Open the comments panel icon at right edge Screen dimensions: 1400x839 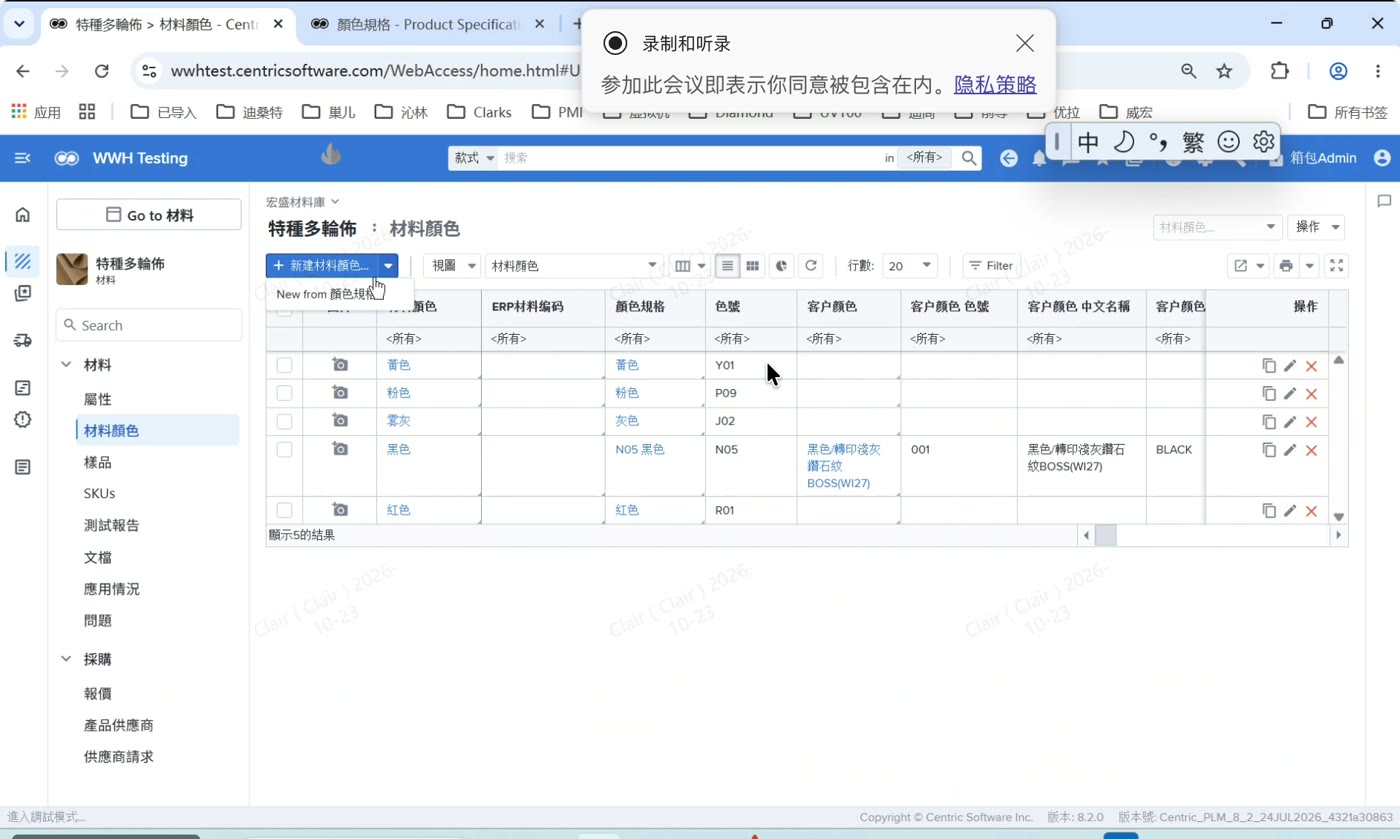[1384, 201]
